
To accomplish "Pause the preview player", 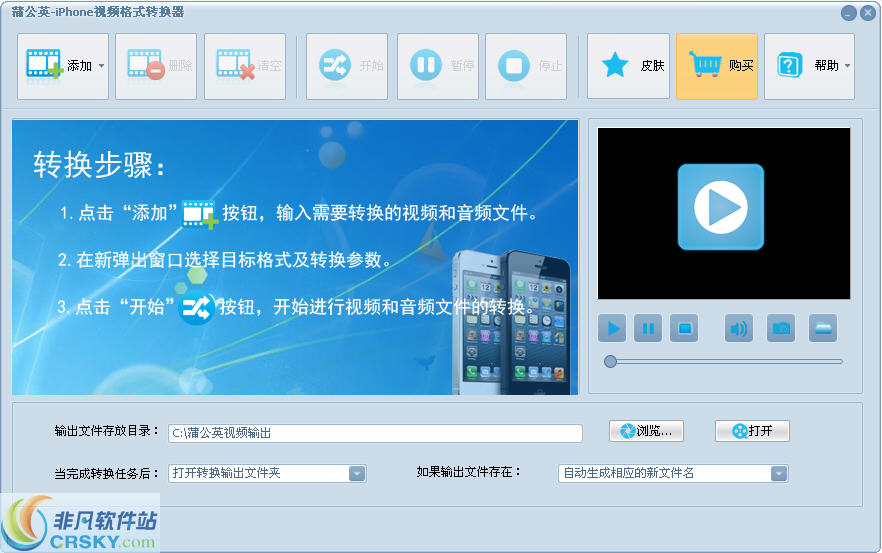I will [648, 328].
